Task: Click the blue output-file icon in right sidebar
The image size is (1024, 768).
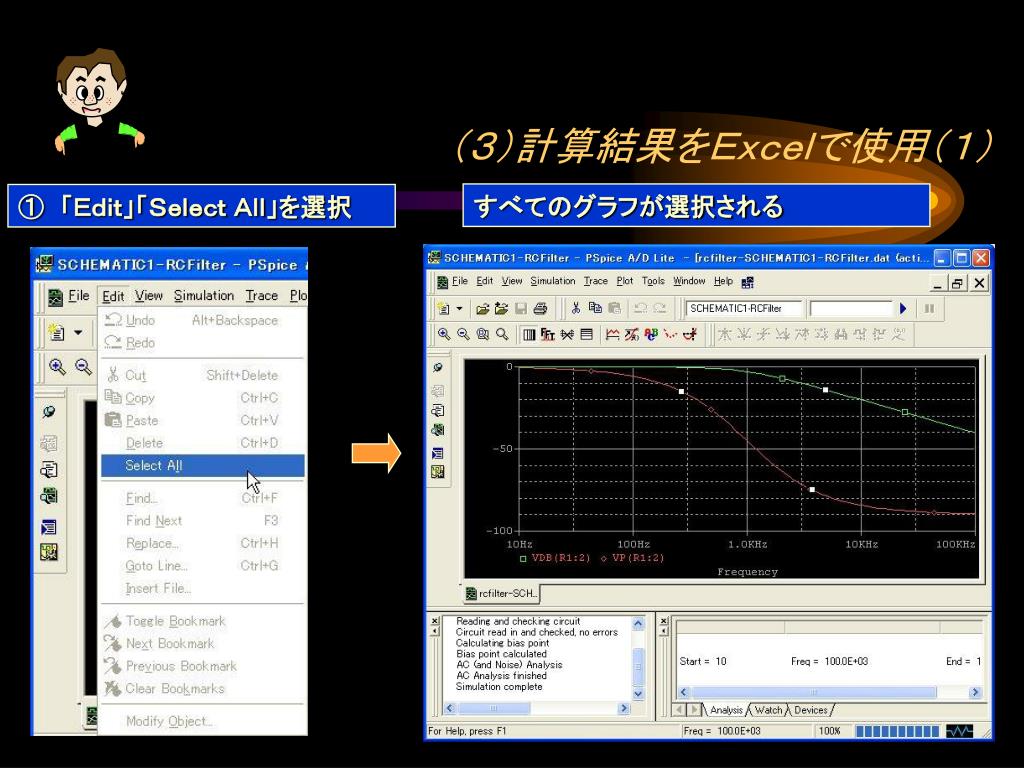Action: coord(438,453)
